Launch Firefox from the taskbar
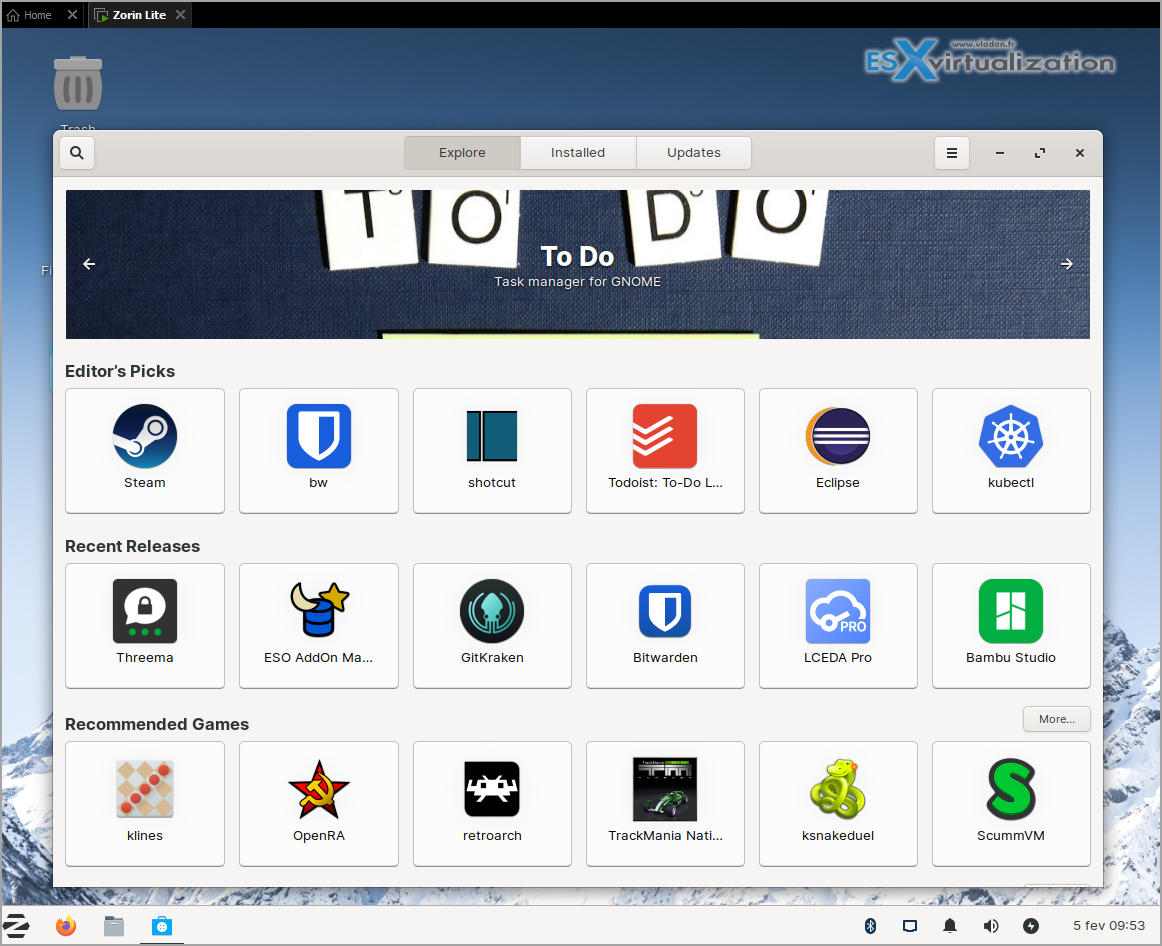The height and width of the screenshot is (946, 1162). point(66,926)
